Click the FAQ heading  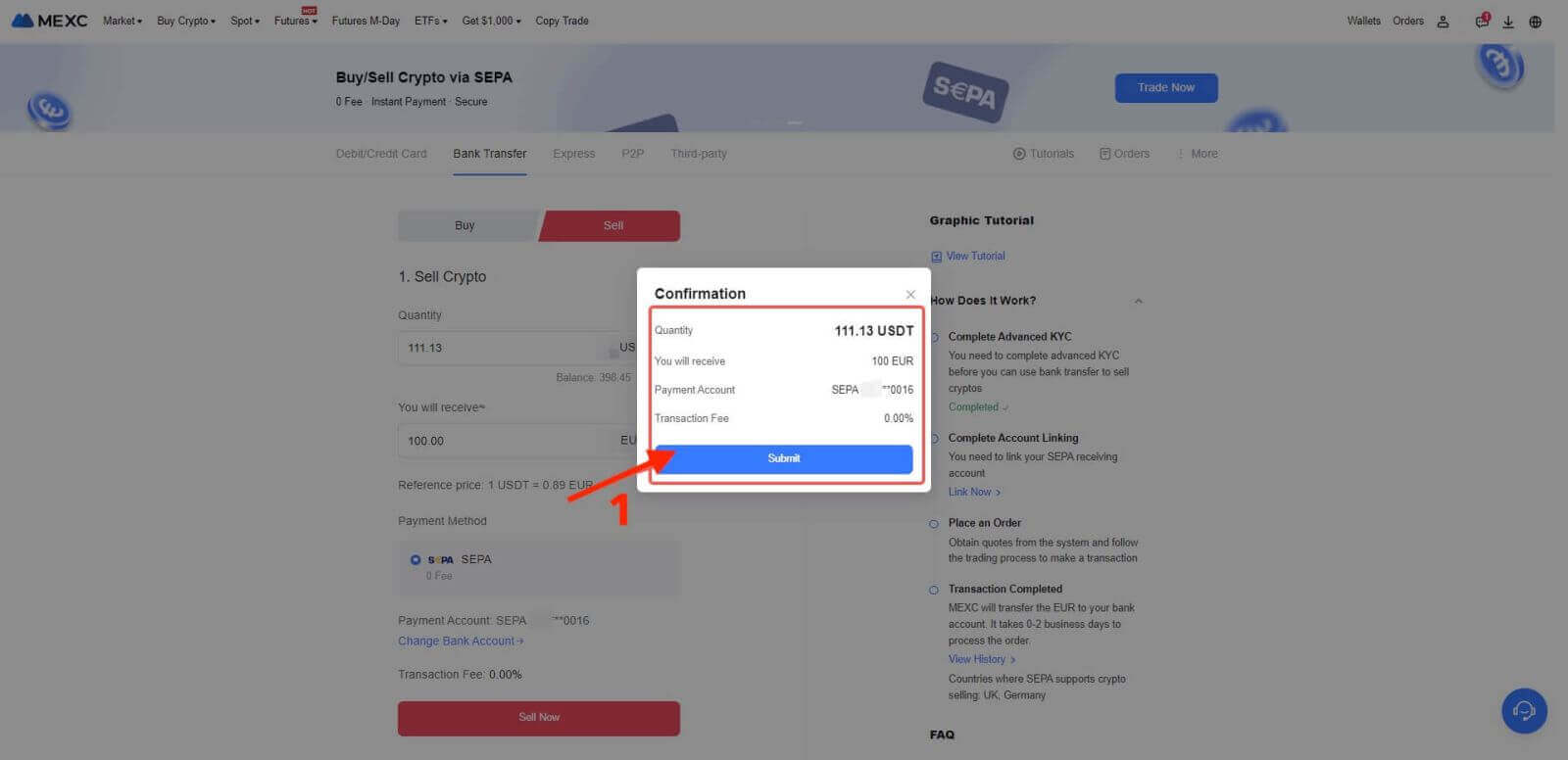point(942,735)
